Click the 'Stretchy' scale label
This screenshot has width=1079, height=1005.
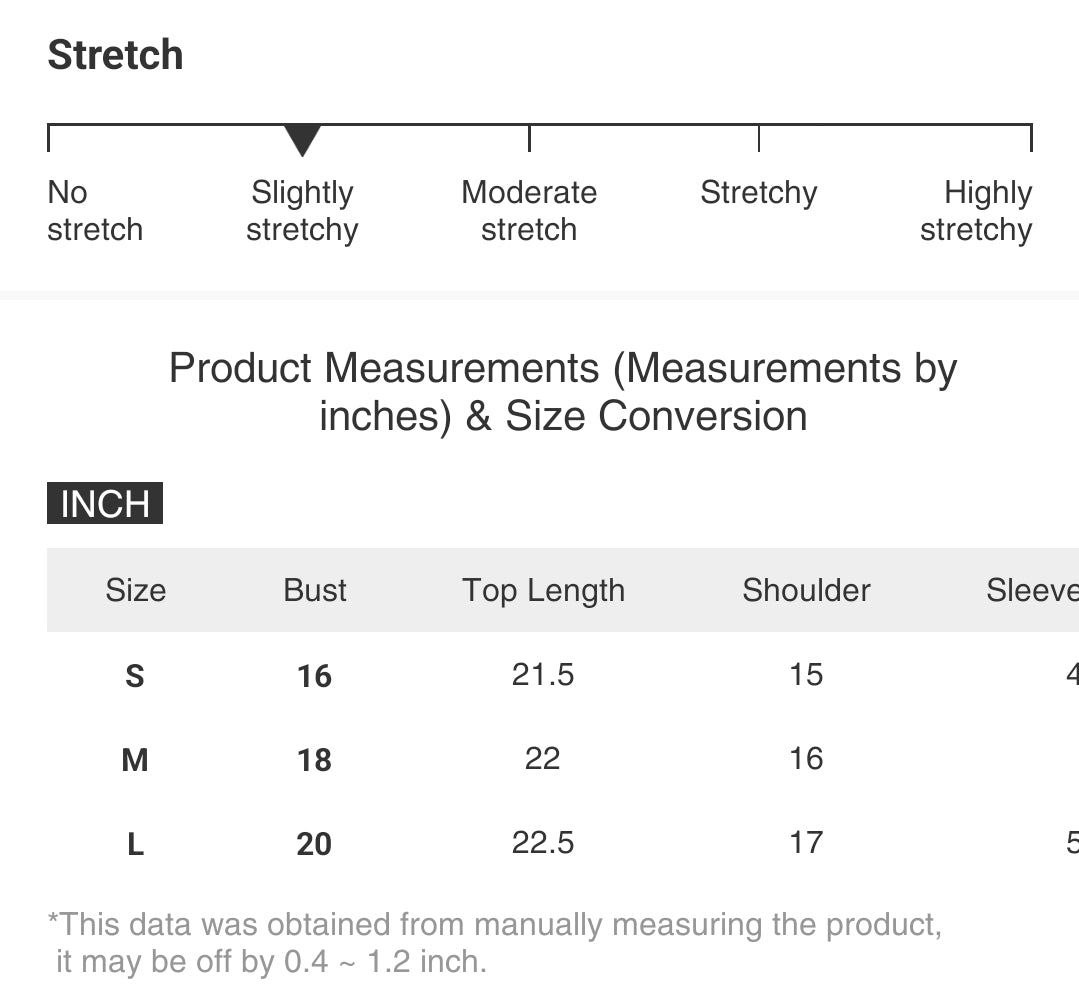coord(758,192)
